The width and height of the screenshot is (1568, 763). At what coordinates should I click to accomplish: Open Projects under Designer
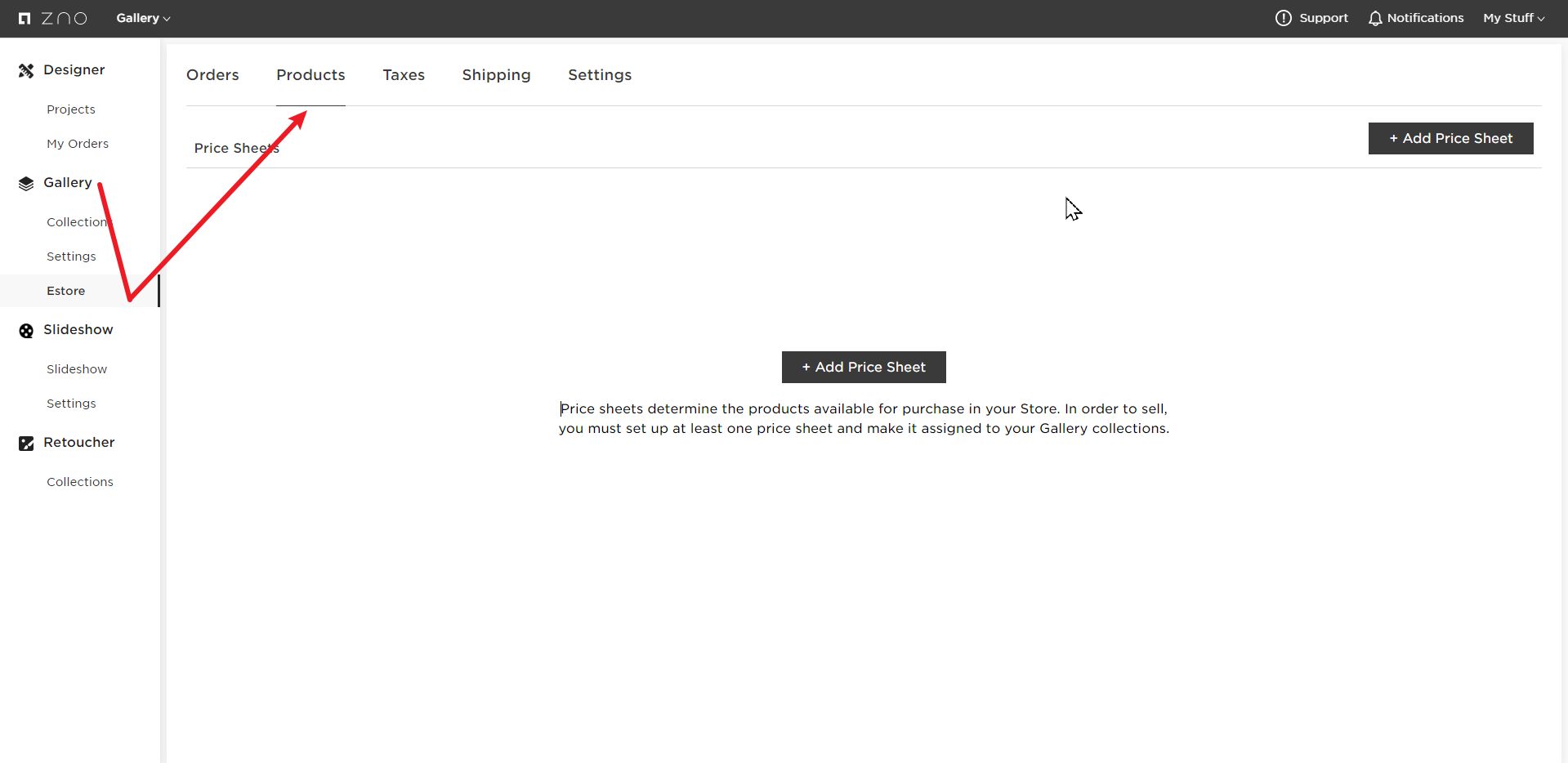(71, 109)
